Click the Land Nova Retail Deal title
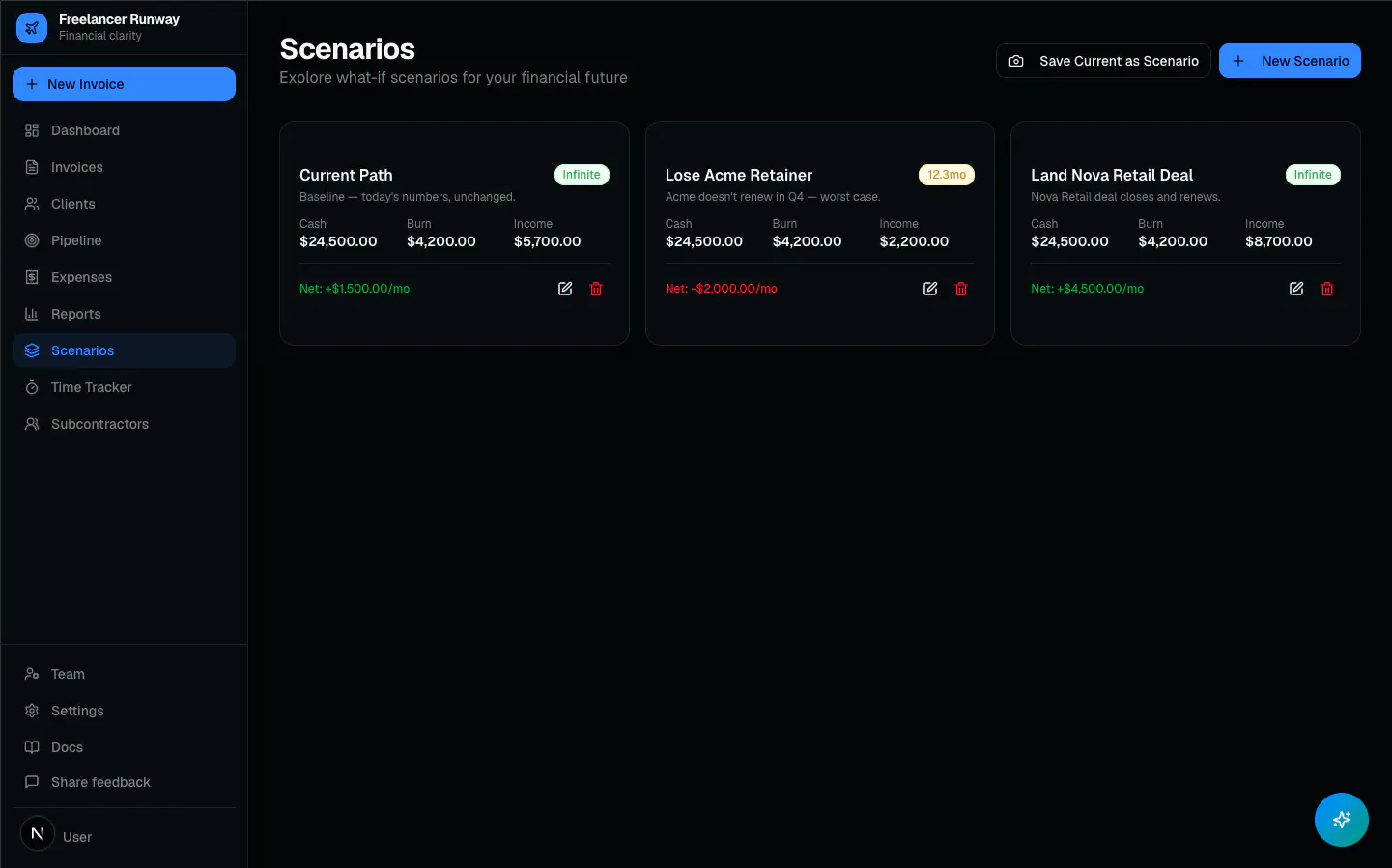This screenshot has width=1392, height=868. tap(1112, 175)
